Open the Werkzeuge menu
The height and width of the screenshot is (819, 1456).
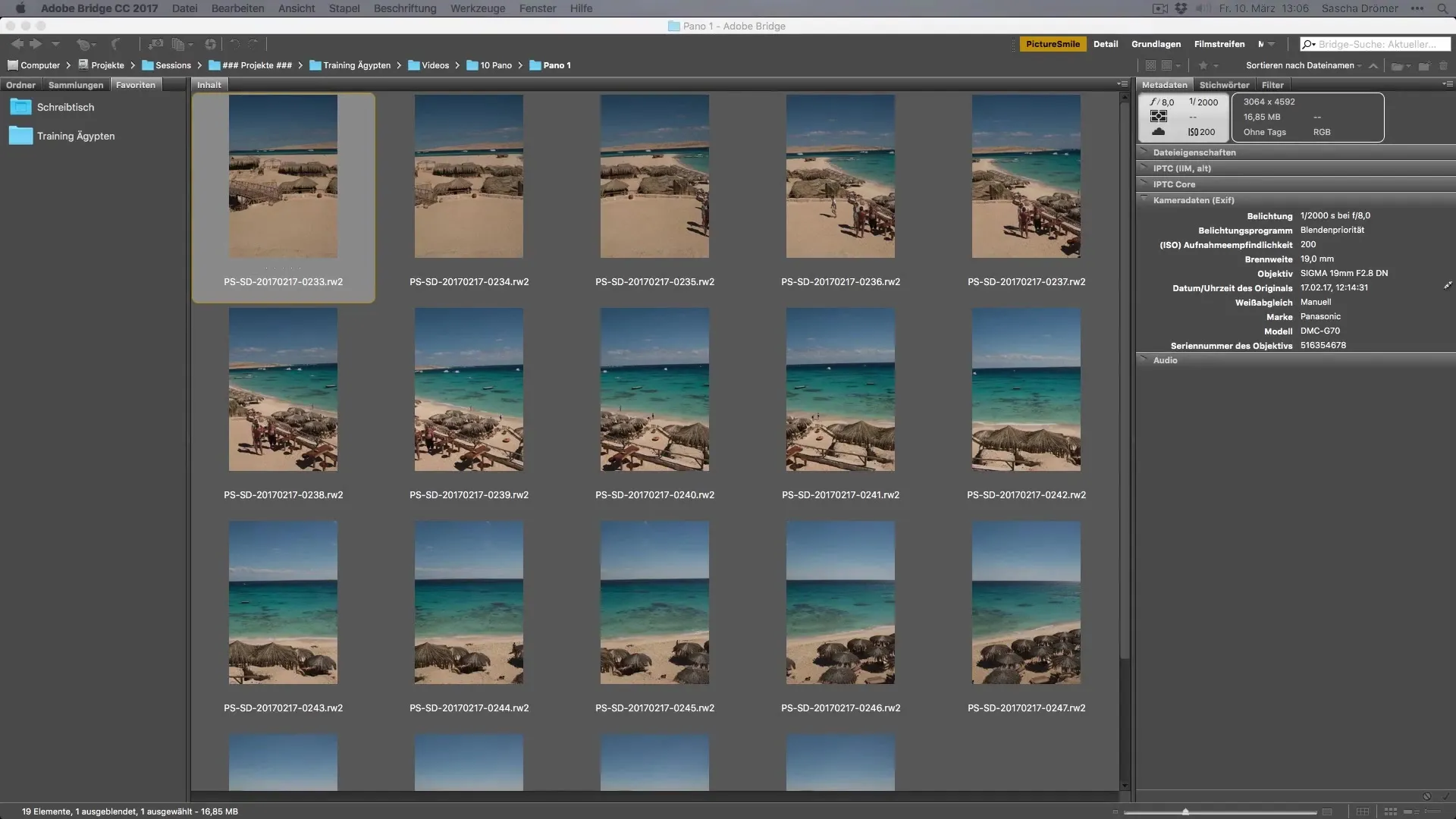click(478, 8)
